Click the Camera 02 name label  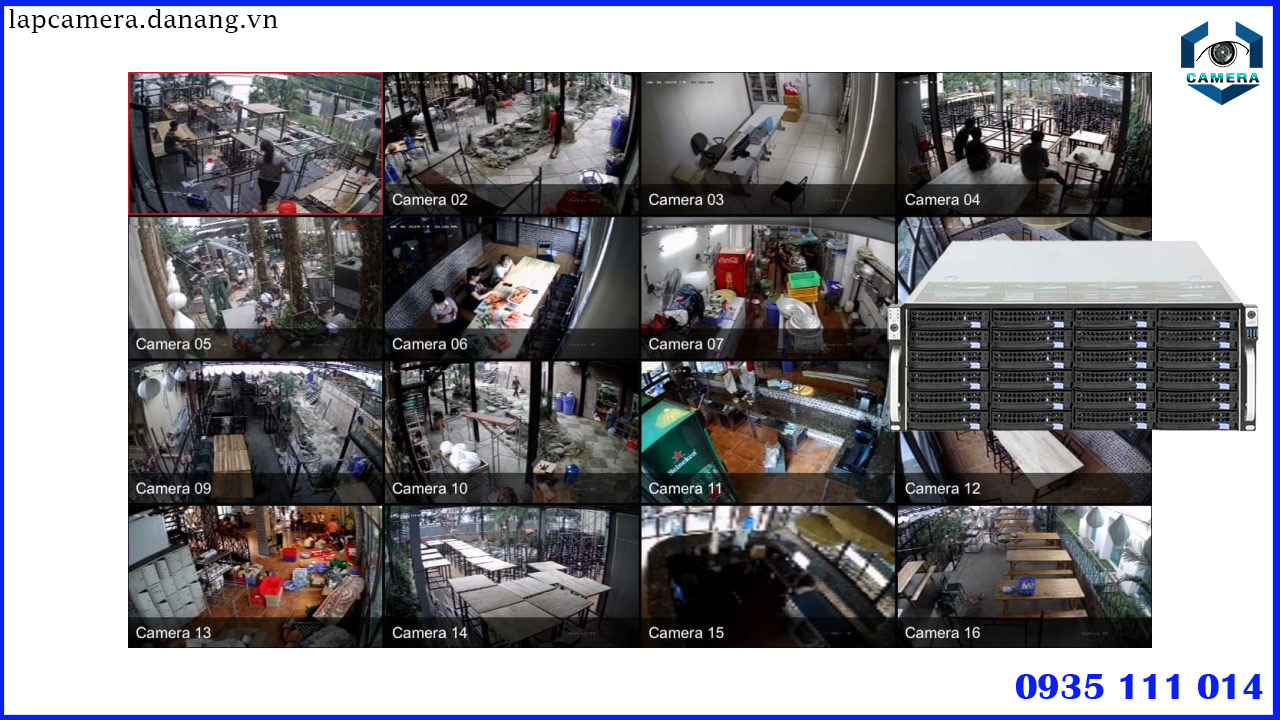pos(429,199)
